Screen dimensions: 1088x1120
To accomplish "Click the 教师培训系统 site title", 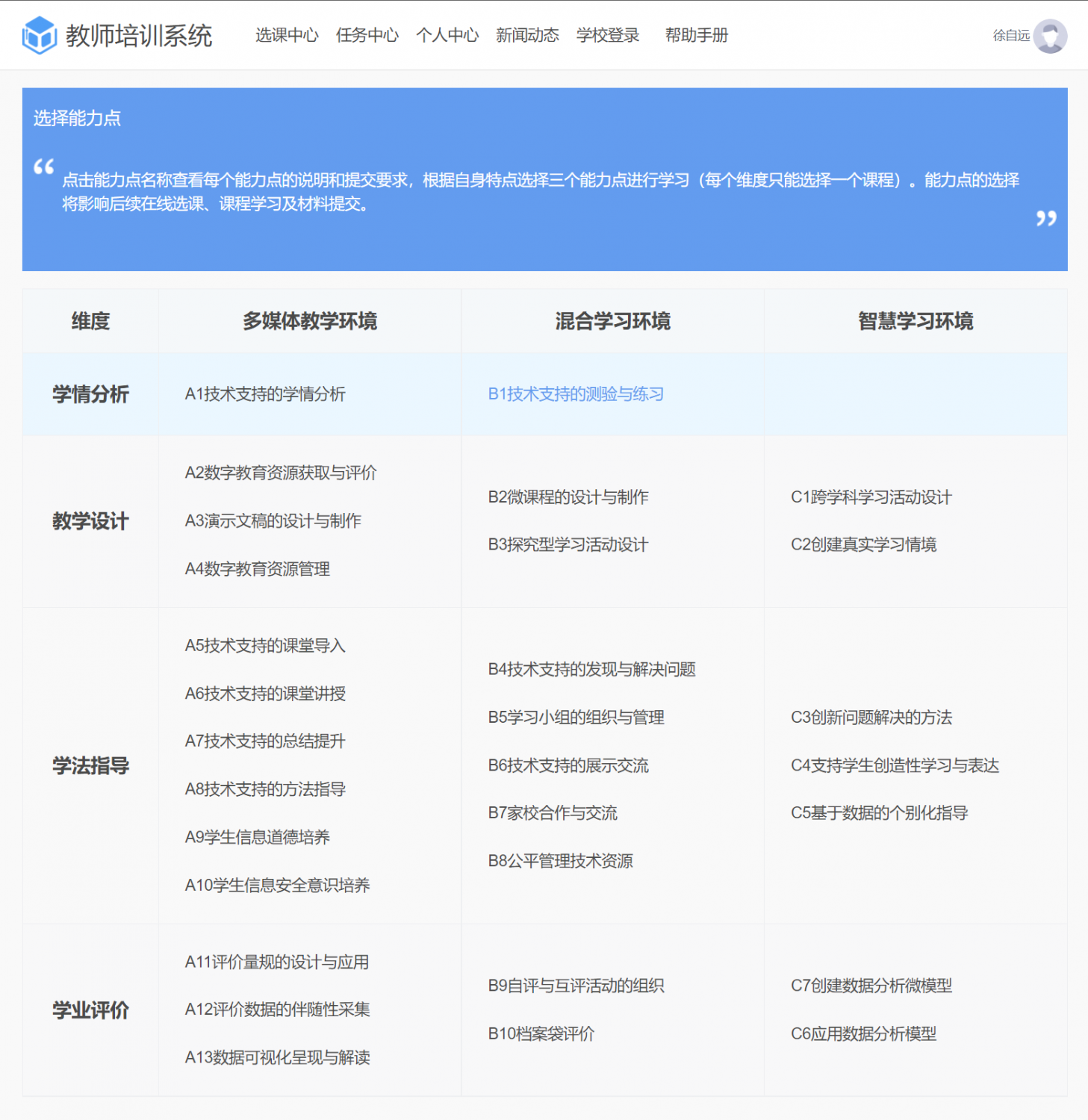I will [139, 35].
